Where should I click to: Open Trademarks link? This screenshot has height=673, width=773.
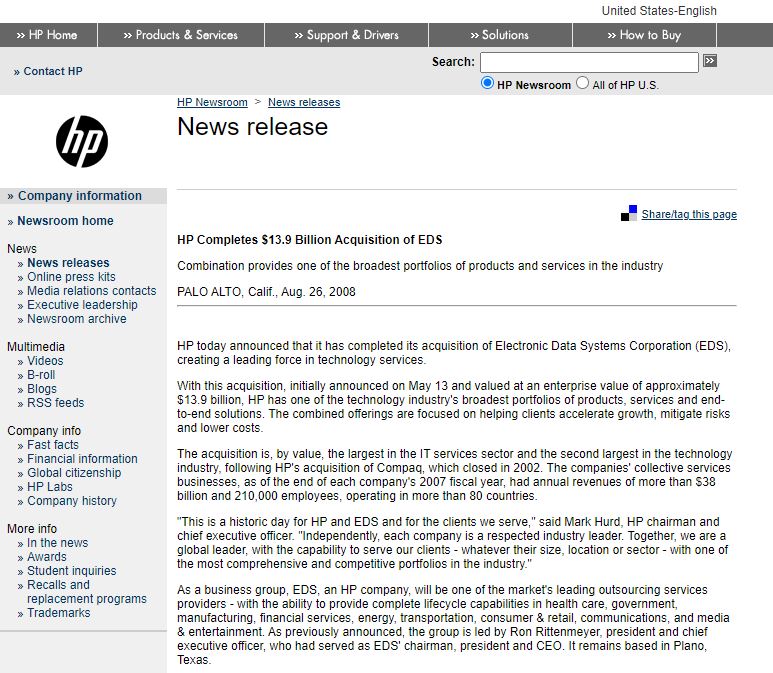59,613
